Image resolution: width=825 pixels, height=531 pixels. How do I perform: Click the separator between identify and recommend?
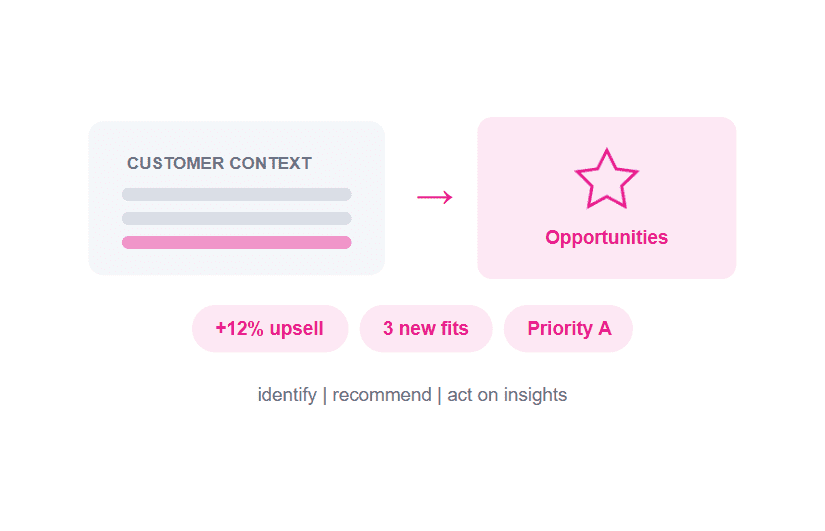pos(325,395)
